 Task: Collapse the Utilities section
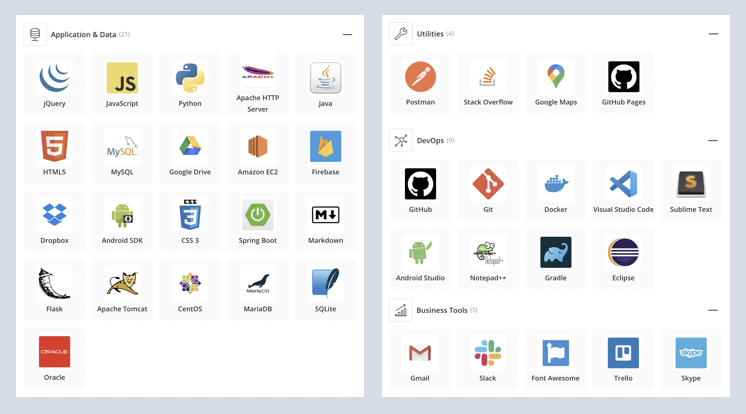(713, 34)
